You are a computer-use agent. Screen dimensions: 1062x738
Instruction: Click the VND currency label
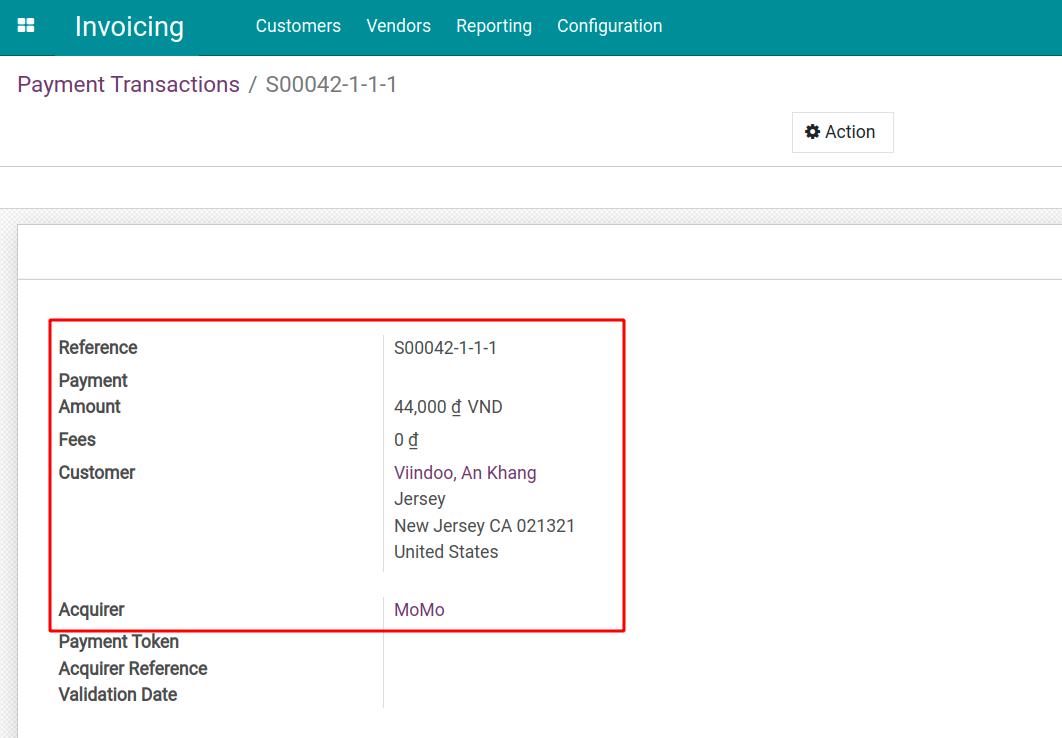[x=488, y=406]
